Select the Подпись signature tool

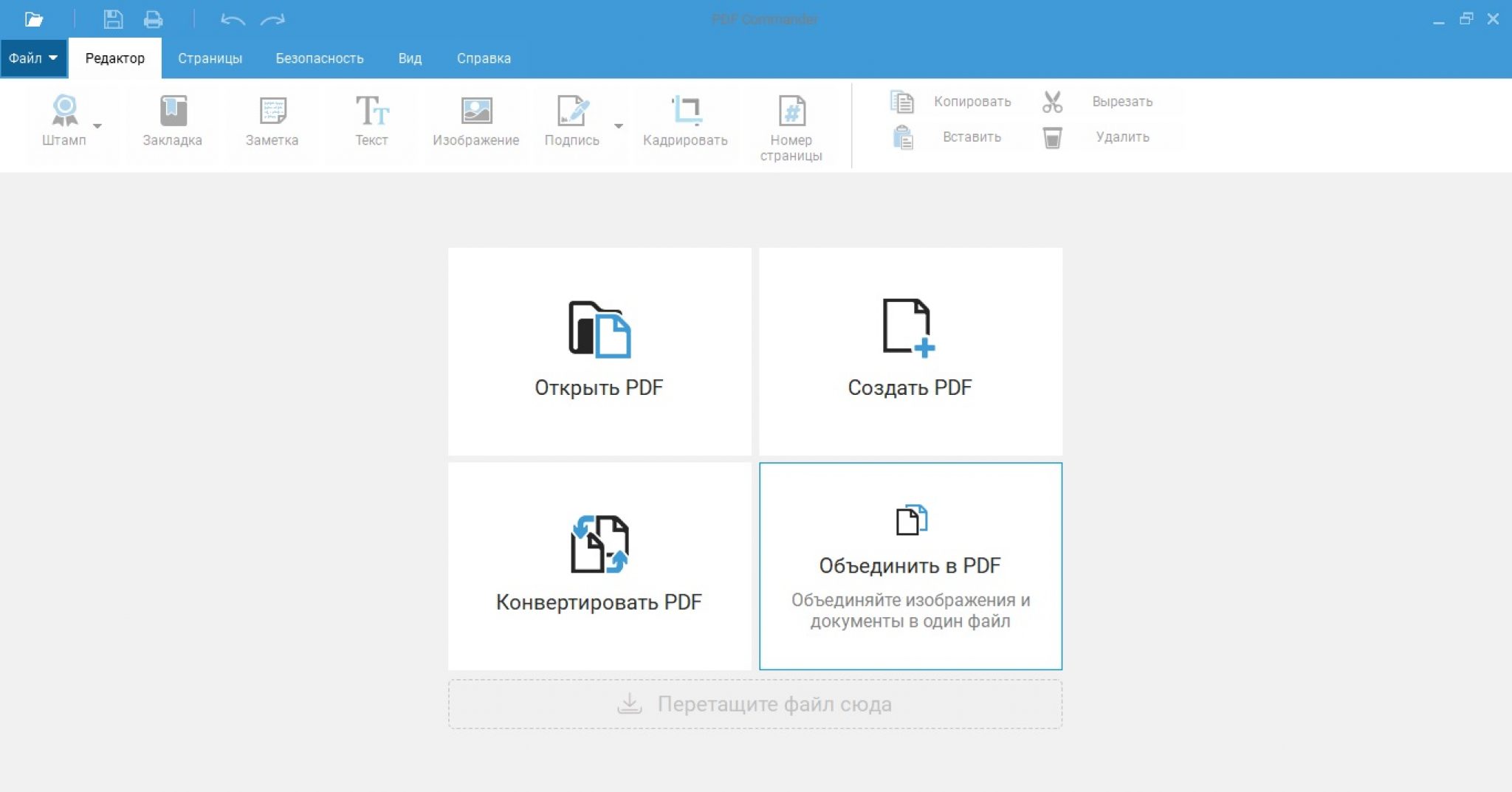click(572, 121)
